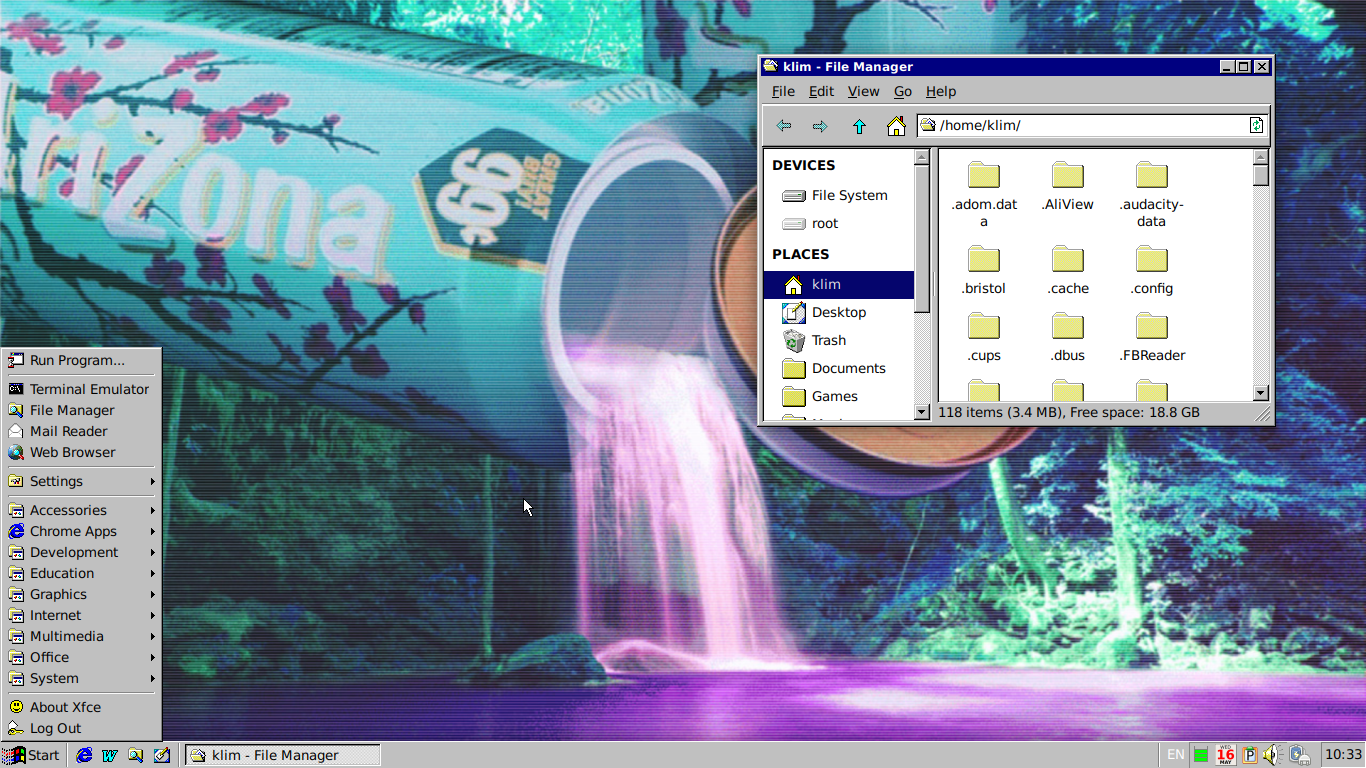This screenshot has height=768, width=1366.
Task: Expand the Graphics submenu
Action: coord(82,594)
